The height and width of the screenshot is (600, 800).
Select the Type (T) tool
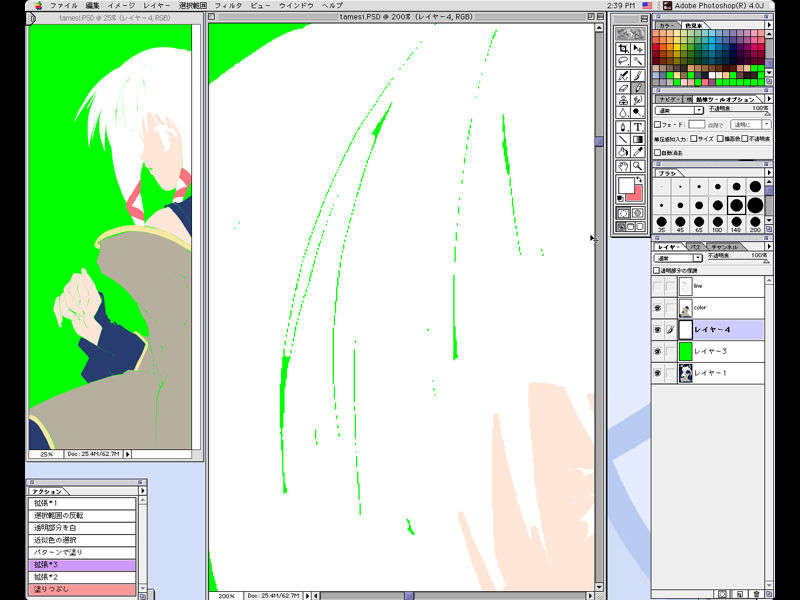click(638, 127)
